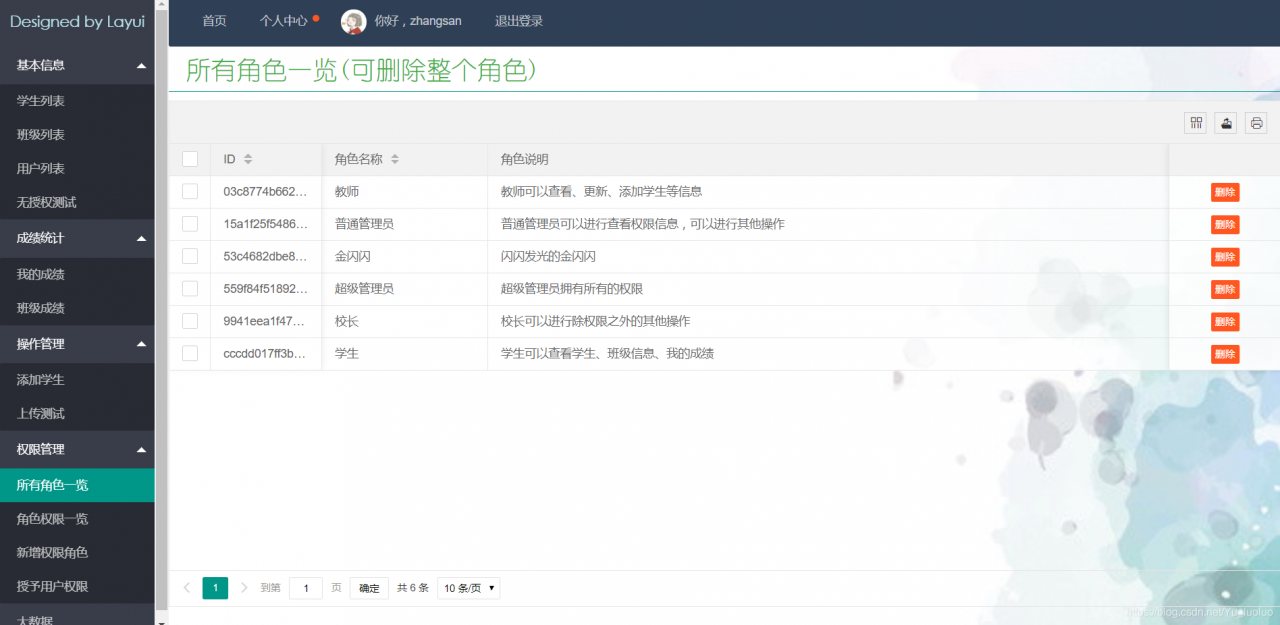The width and height of the screenshot is (1280, 625).
Task: Click the next page arrow in pagination
Action: tap(243, 588)
